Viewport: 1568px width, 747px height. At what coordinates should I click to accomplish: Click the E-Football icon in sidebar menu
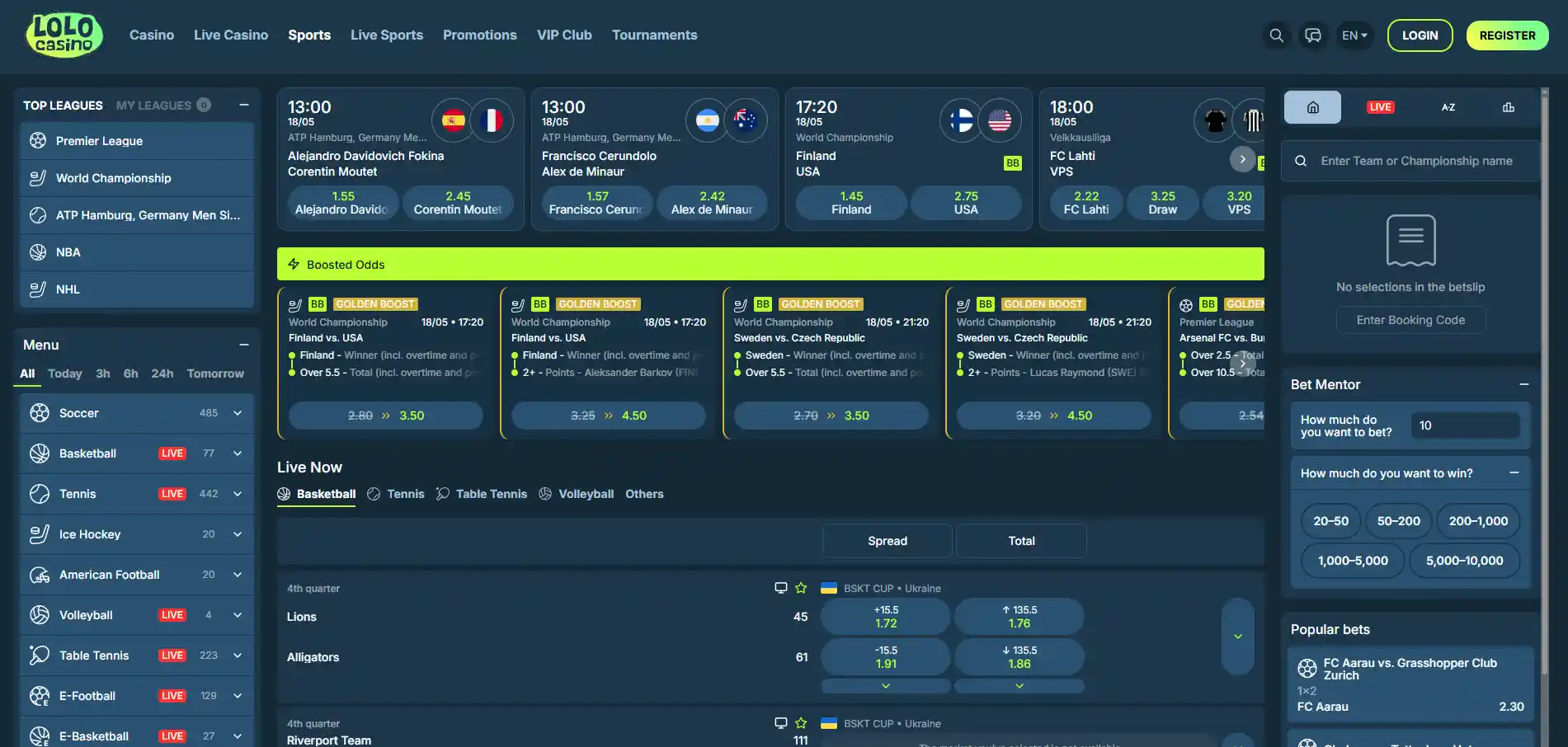click(x=40, y=696)
